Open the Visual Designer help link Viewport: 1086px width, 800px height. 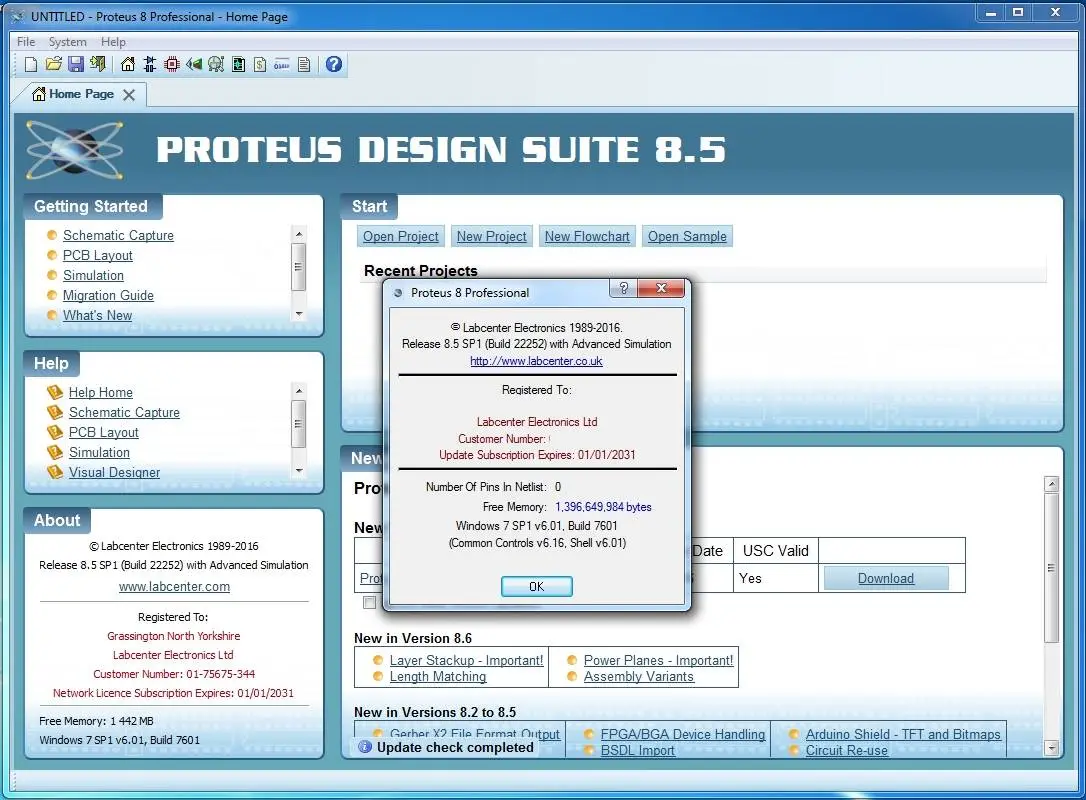pyautogui.click(x=114, y=472)
